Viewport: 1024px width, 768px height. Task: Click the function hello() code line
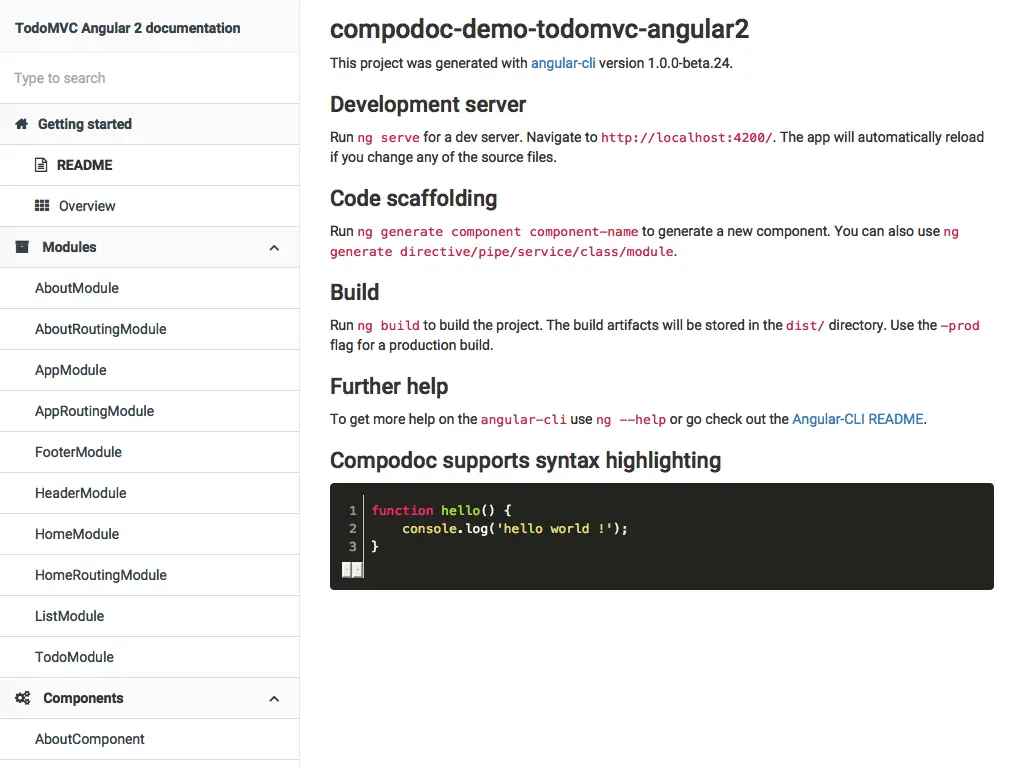point(442,511)
